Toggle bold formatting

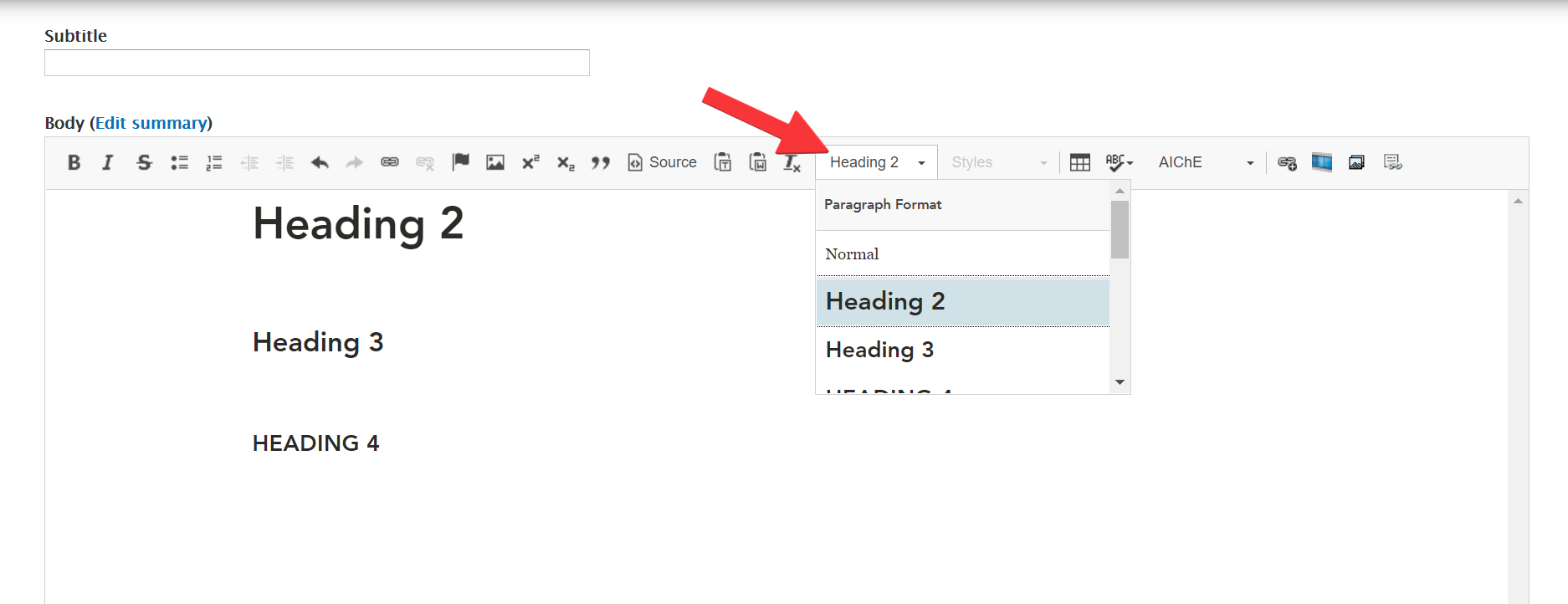click(74, 162)
